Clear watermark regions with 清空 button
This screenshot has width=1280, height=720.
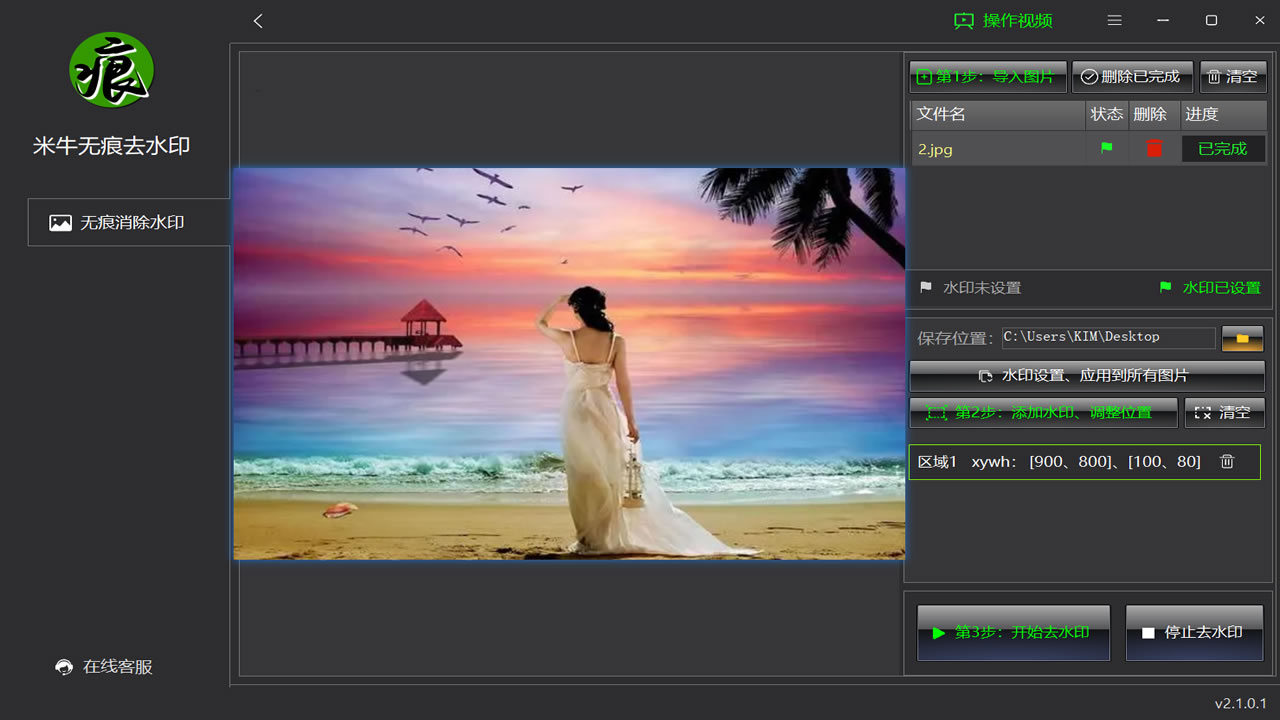click(1224, 412)
